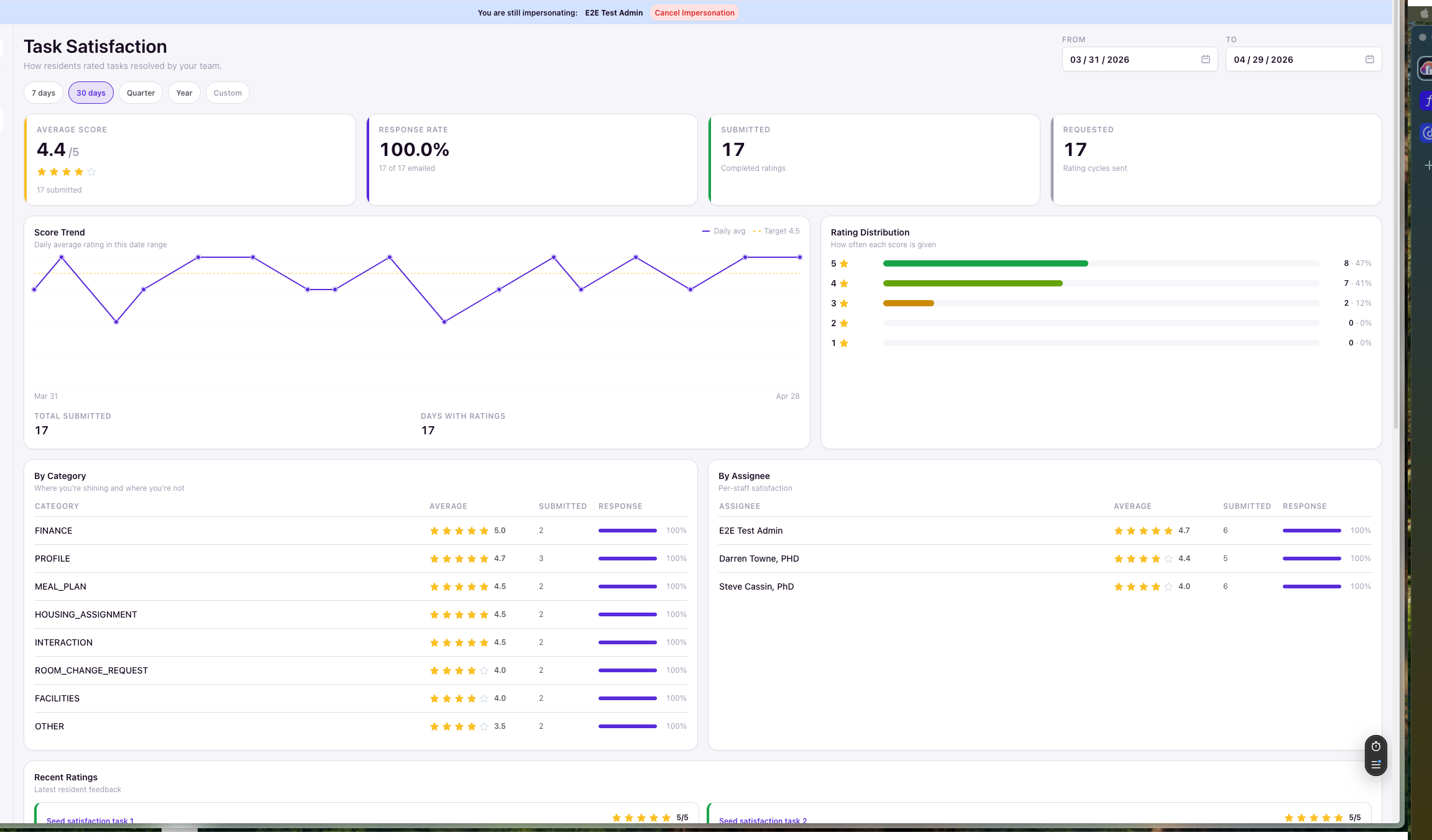Click the FROM date field 03/31/2026

click(x=1139, y=60)
